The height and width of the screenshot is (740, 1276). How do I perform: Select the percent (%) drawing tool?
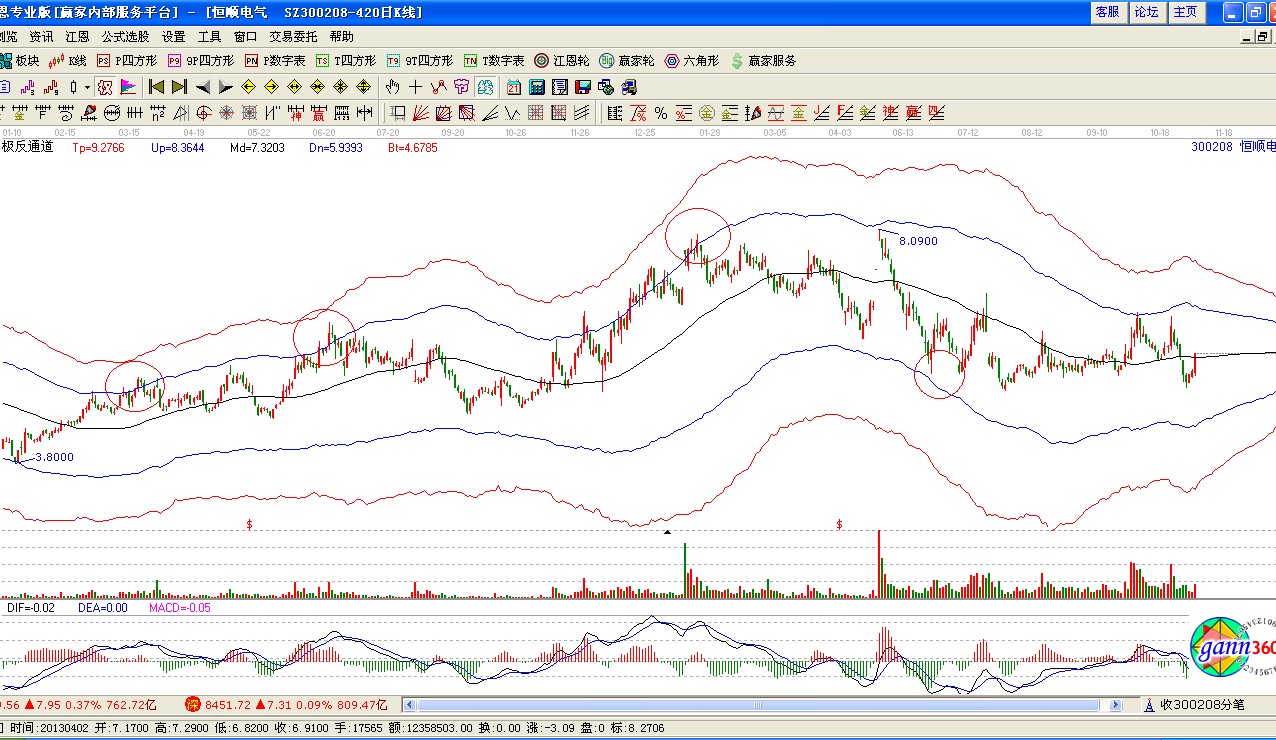pos(660,113)
